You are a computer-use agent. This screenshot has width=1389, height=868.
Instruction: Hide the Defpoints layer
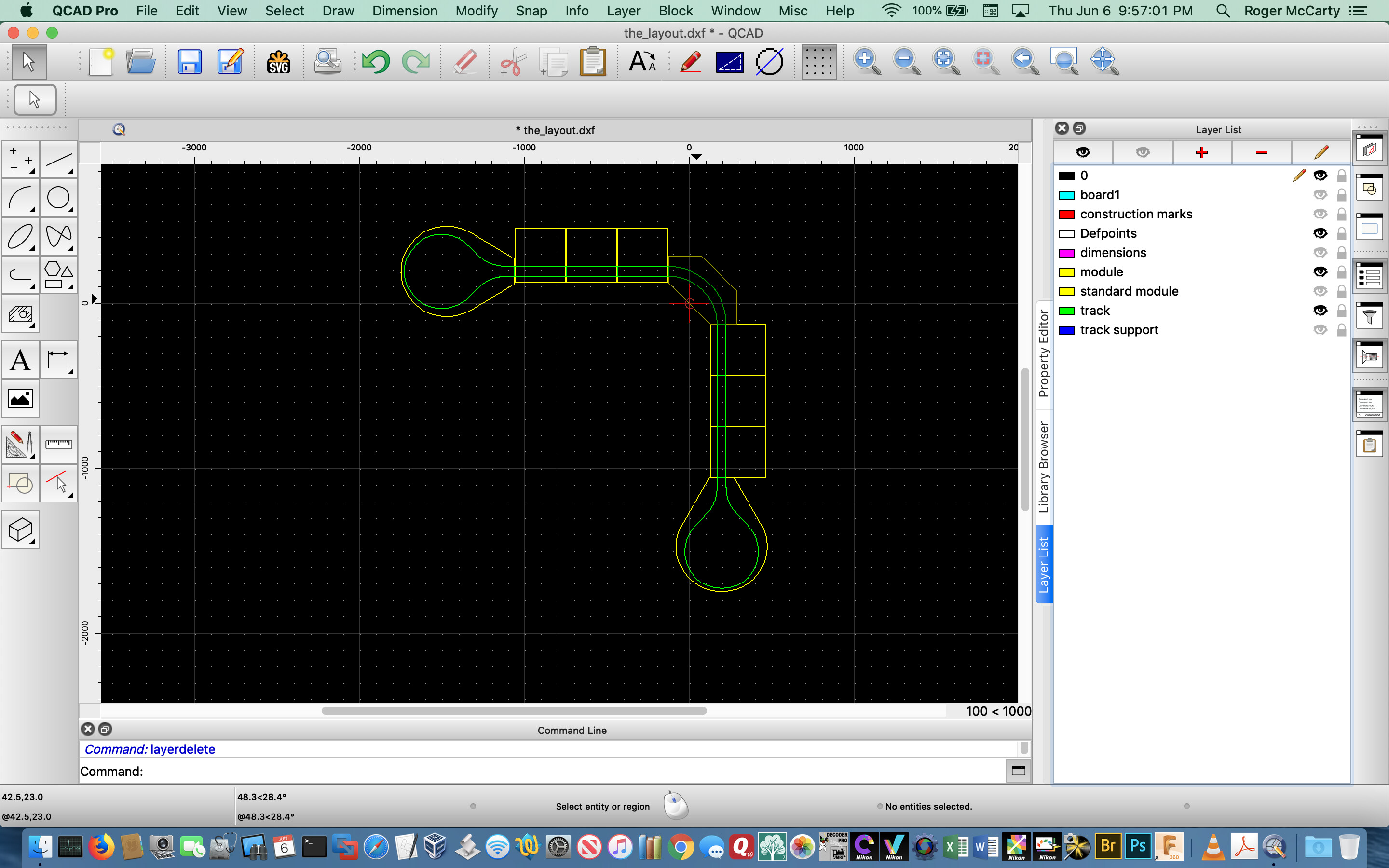point(1320,234)
